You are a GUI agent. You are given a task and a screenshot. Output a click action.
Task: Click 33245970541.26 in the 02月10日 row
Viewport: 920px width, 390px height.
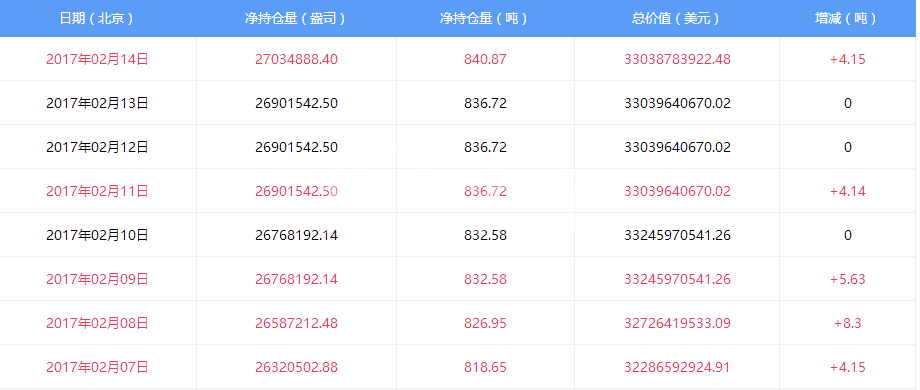pyautogui.click(x=678, y=235)
